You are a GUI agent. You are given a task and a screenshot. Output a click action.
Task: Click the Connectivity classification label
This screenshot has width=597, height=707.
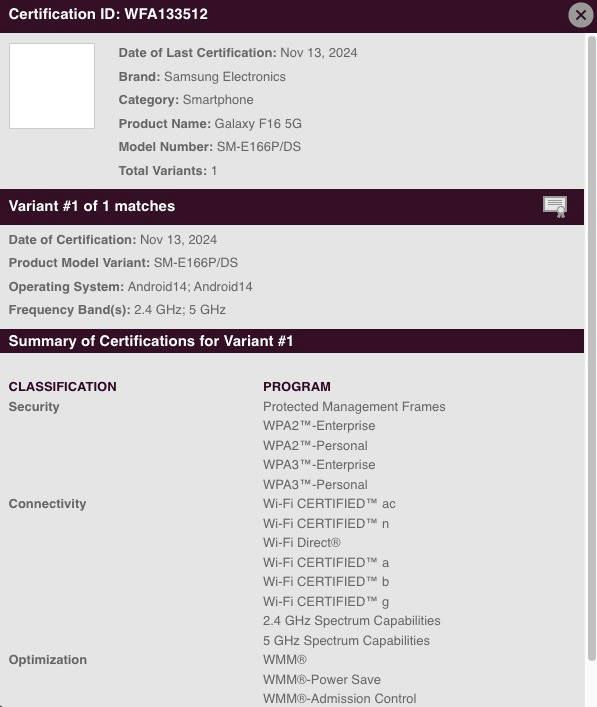point(47,504)
